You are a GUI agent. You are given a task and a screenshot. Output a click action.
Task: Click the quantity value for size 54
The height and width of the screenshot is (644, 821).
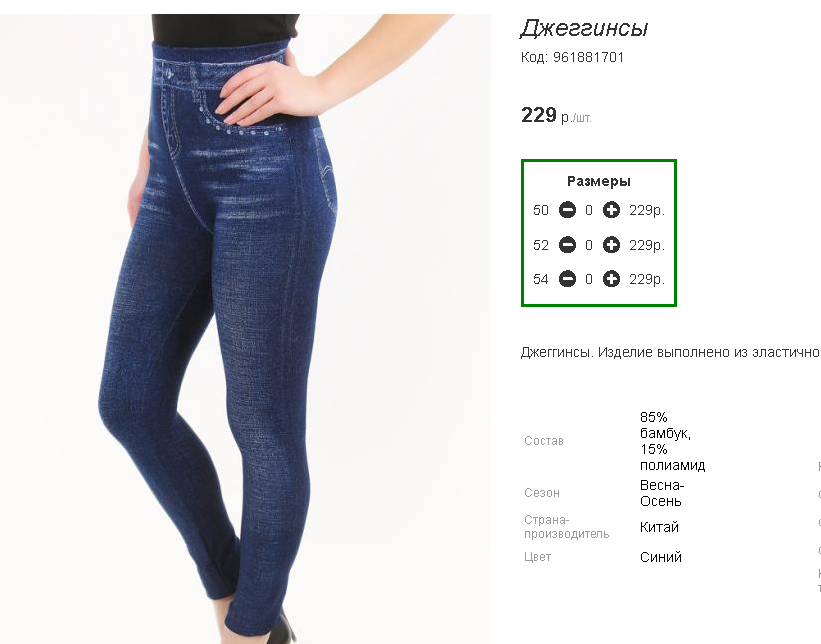click(x=589, y=280)
